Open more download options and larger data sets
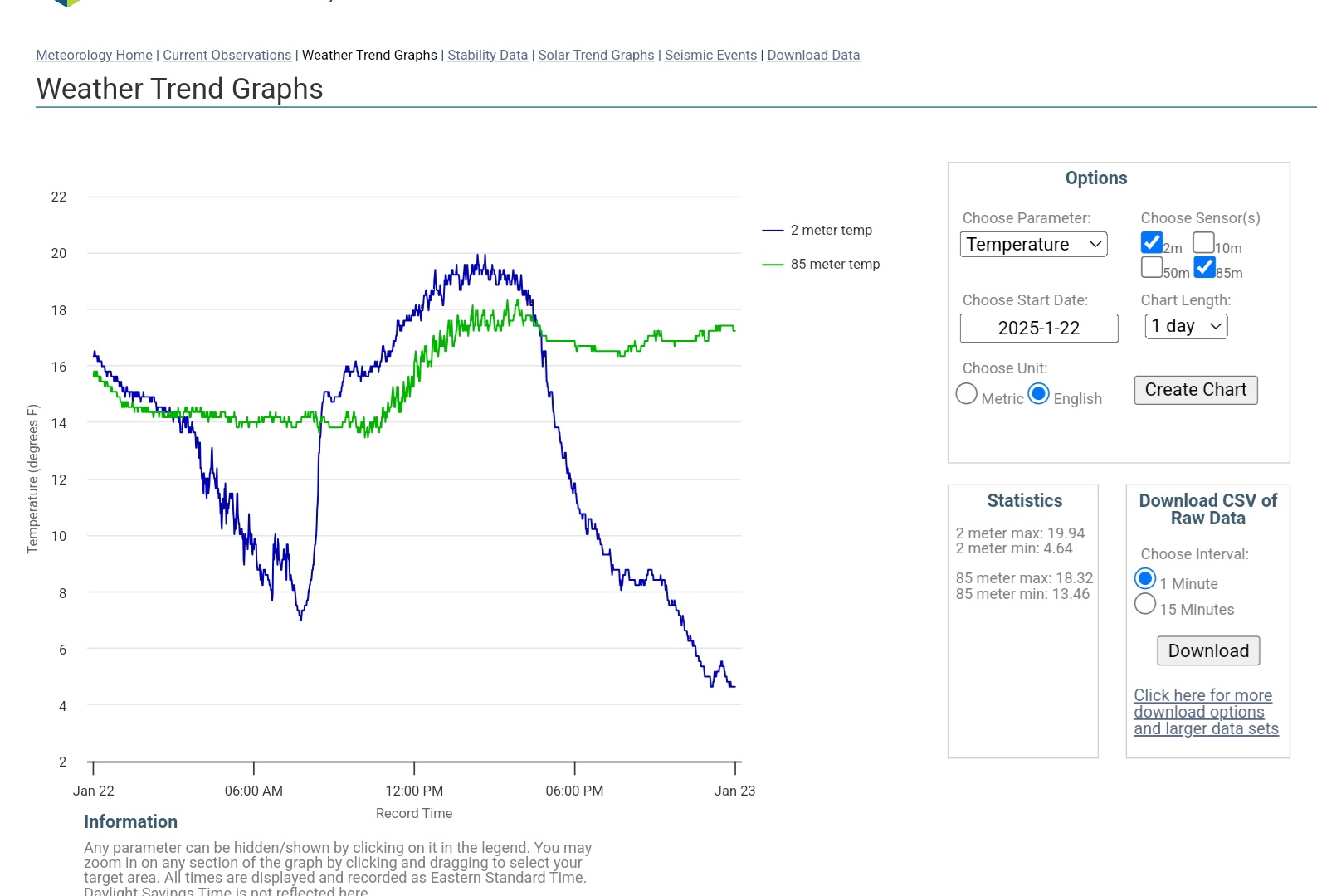Image resolution: width=1317 pixels, height=896 pixels. 1206,712
